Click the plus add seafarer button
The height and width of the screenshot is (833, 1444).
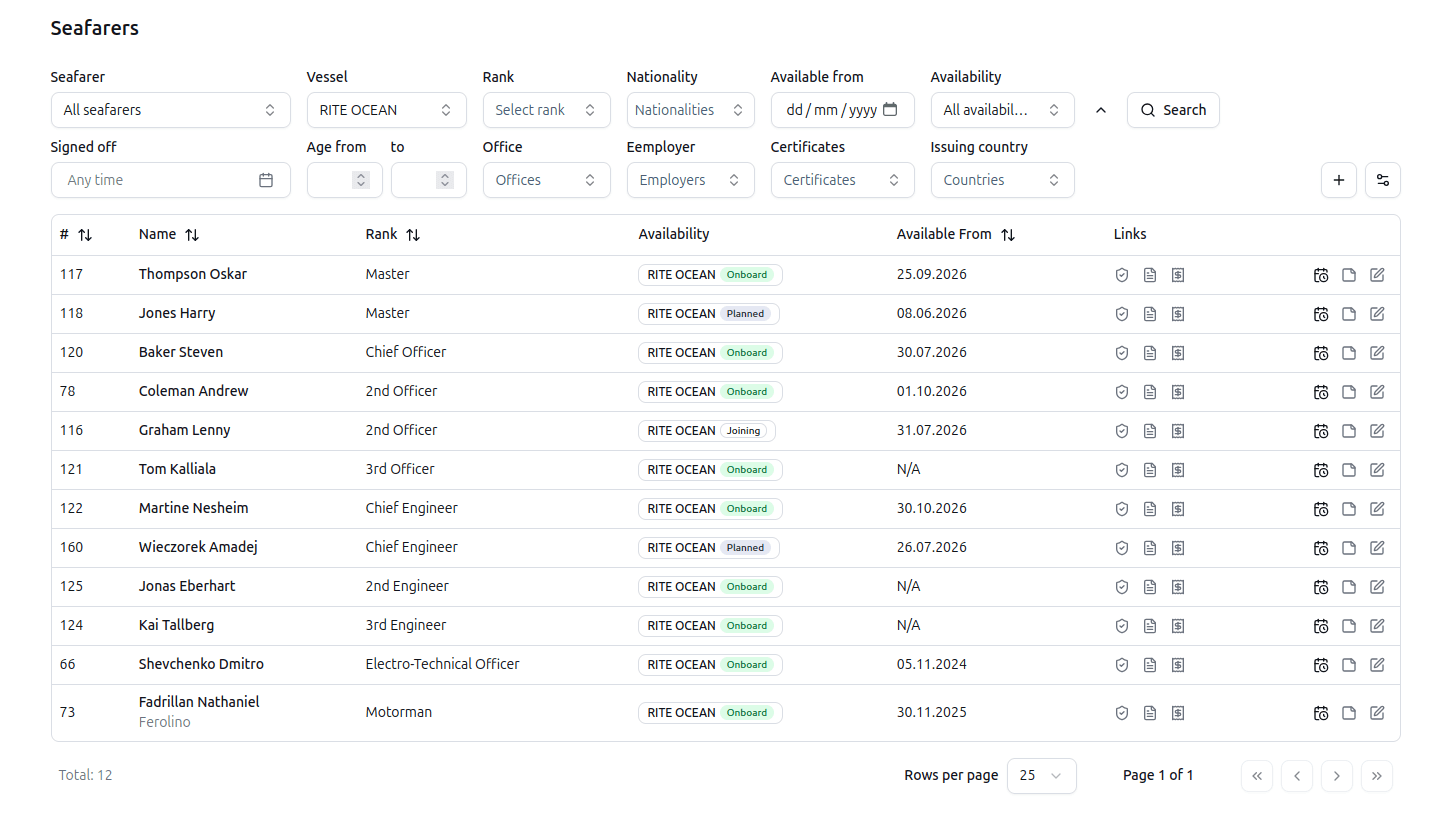(x=1339, y=180)
